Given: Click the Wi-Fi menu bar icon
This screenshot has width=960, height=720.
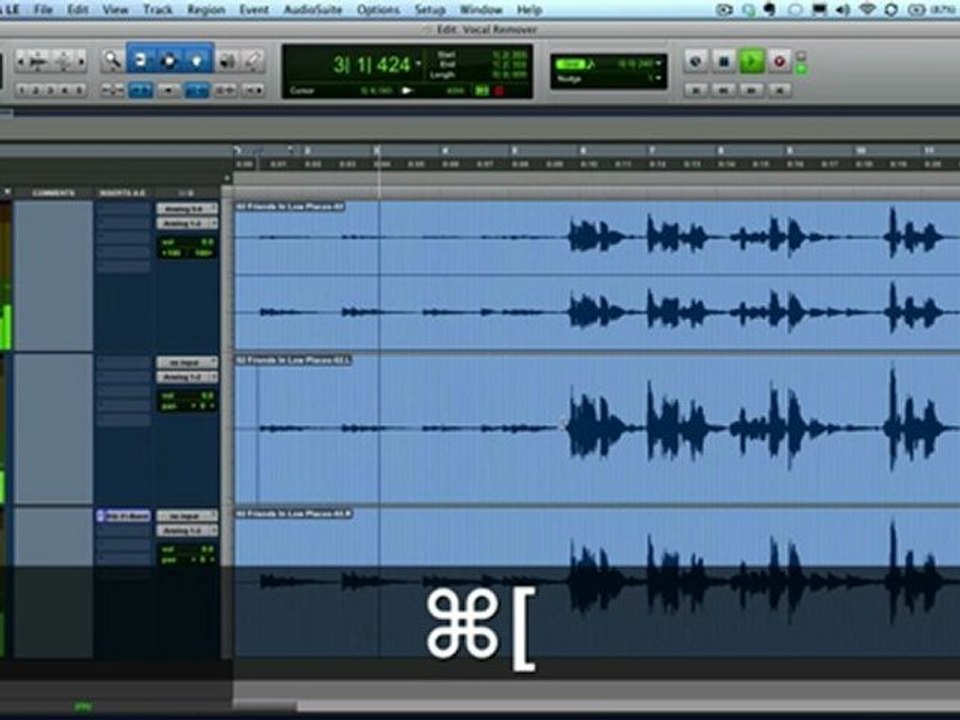Looking at the screenshot, I should click(866, 10).
